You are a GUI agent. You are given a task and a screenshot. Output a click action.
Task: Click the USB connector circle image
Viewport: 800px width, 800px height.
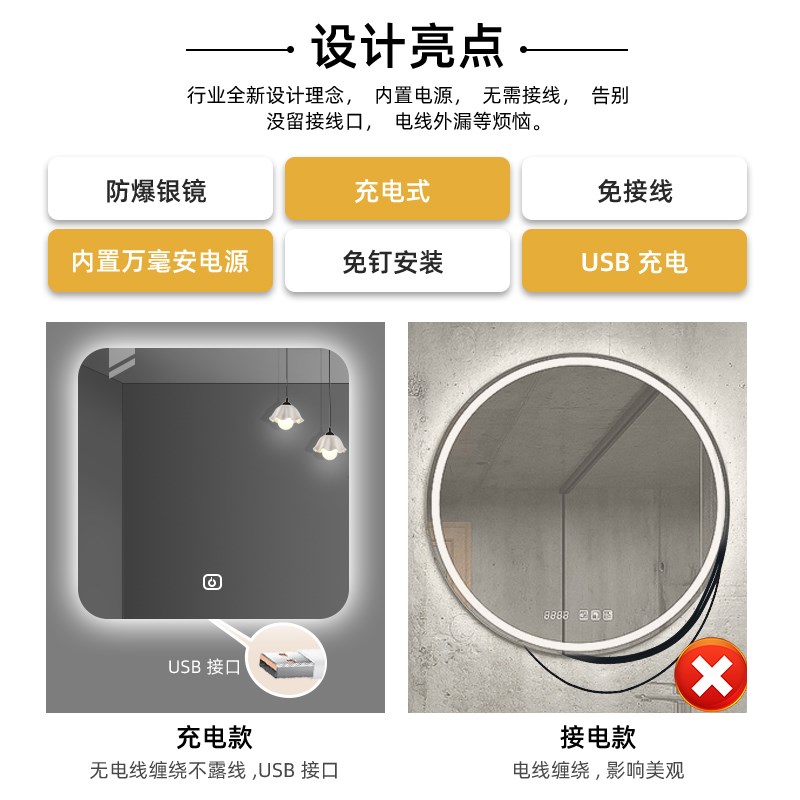coord(286,662)
